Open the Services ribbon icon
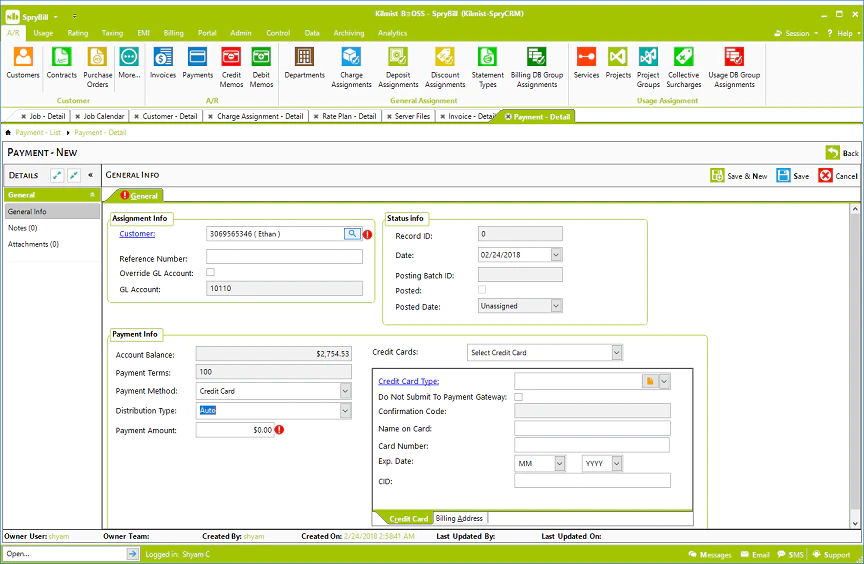This screenshot has width=864, height=564. tap(586, 63)
